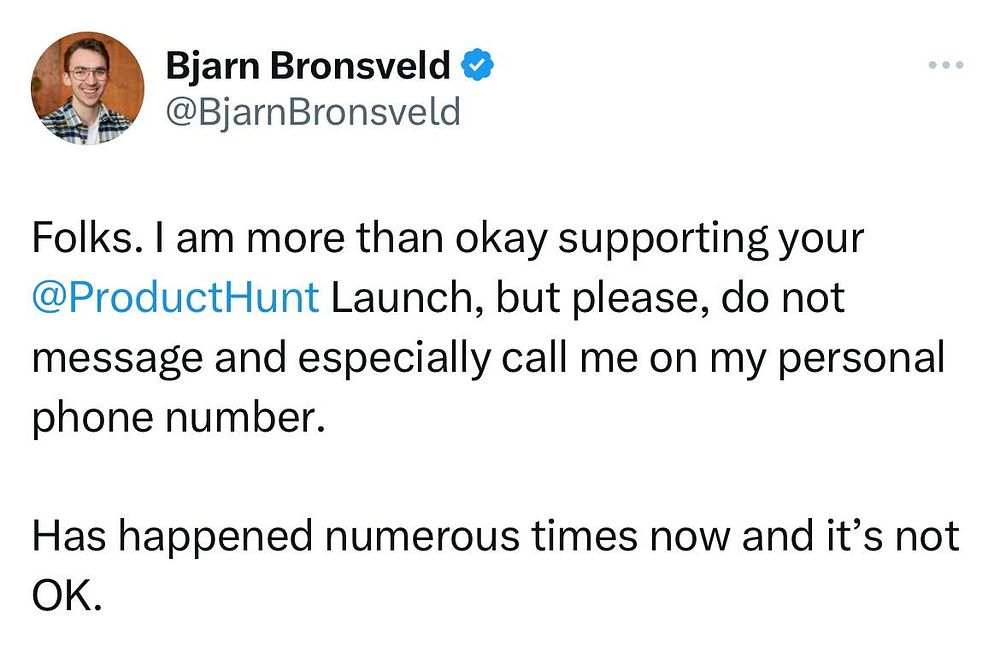Click the final "OK." line
The width and height of the screenshot is (1000, 647).
pyautogui.click(x=67, y=595)
